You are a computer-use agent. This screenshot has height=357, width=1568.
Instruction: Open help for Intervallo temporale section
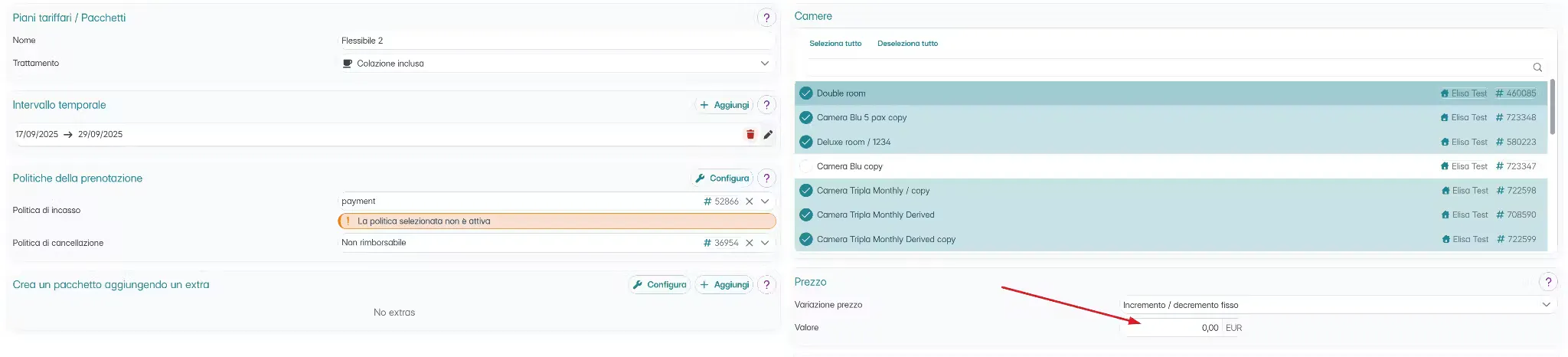point(766,105)
